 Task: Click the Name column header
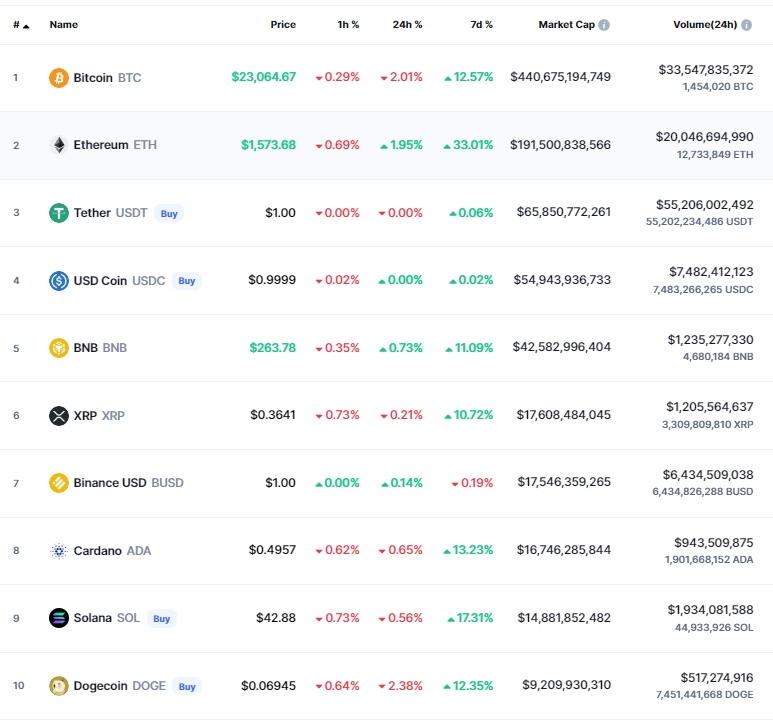(x=63, y=25)
